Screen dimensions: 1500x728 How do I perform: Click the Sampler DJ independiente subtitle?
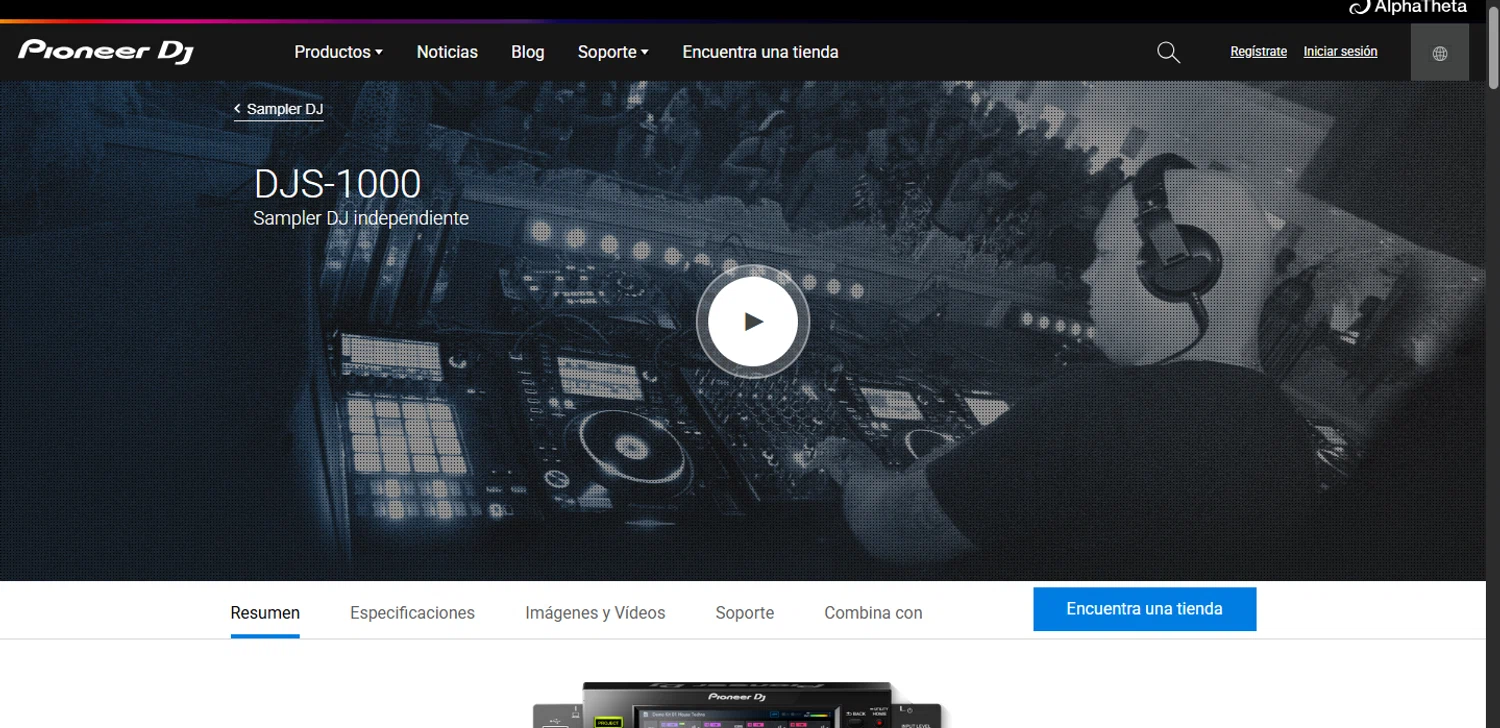361,218
